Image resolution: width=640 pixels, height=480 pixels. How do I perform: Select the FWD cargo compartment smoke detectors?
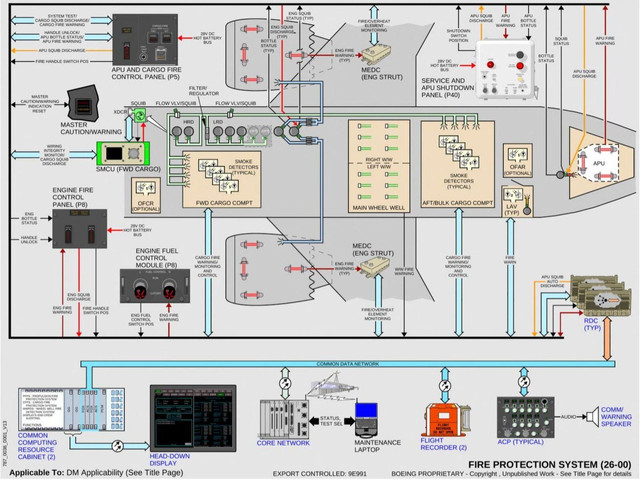[218, 175]
